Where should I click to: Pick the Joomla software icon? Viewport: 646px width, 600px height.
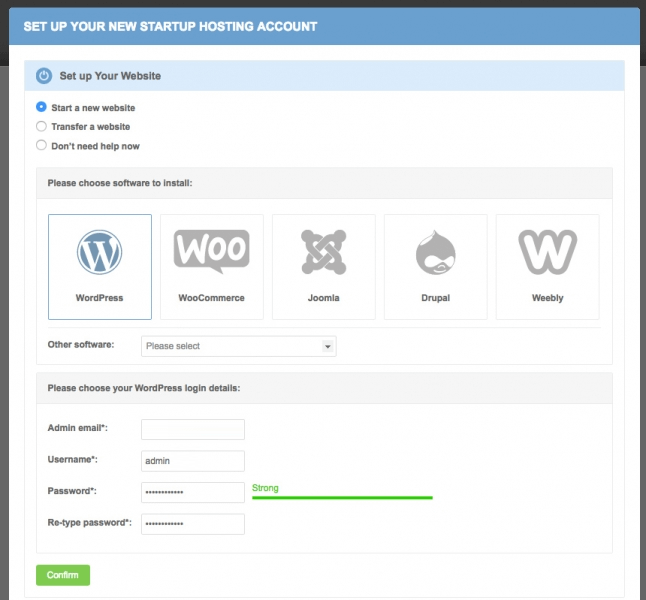pos(323,252)
